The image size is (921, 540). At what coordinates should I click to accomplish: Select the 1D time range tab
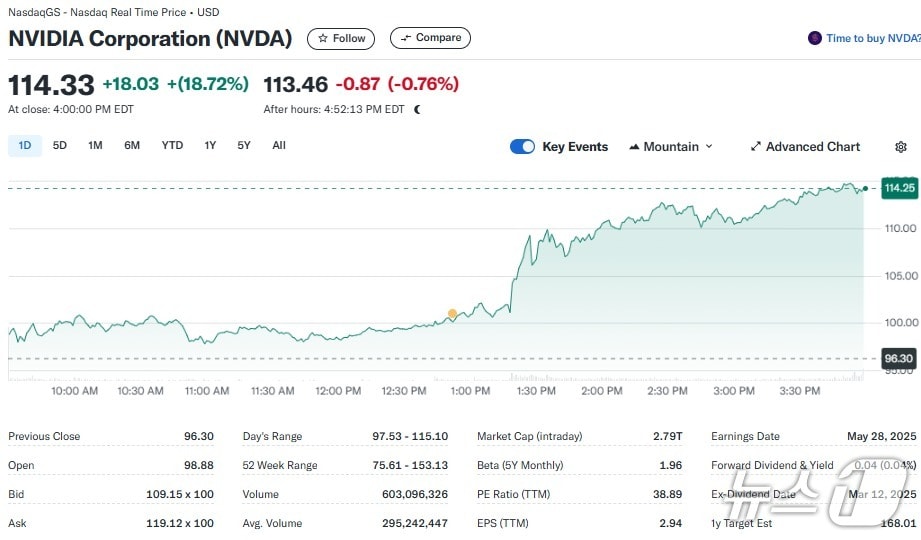(25, 146)
